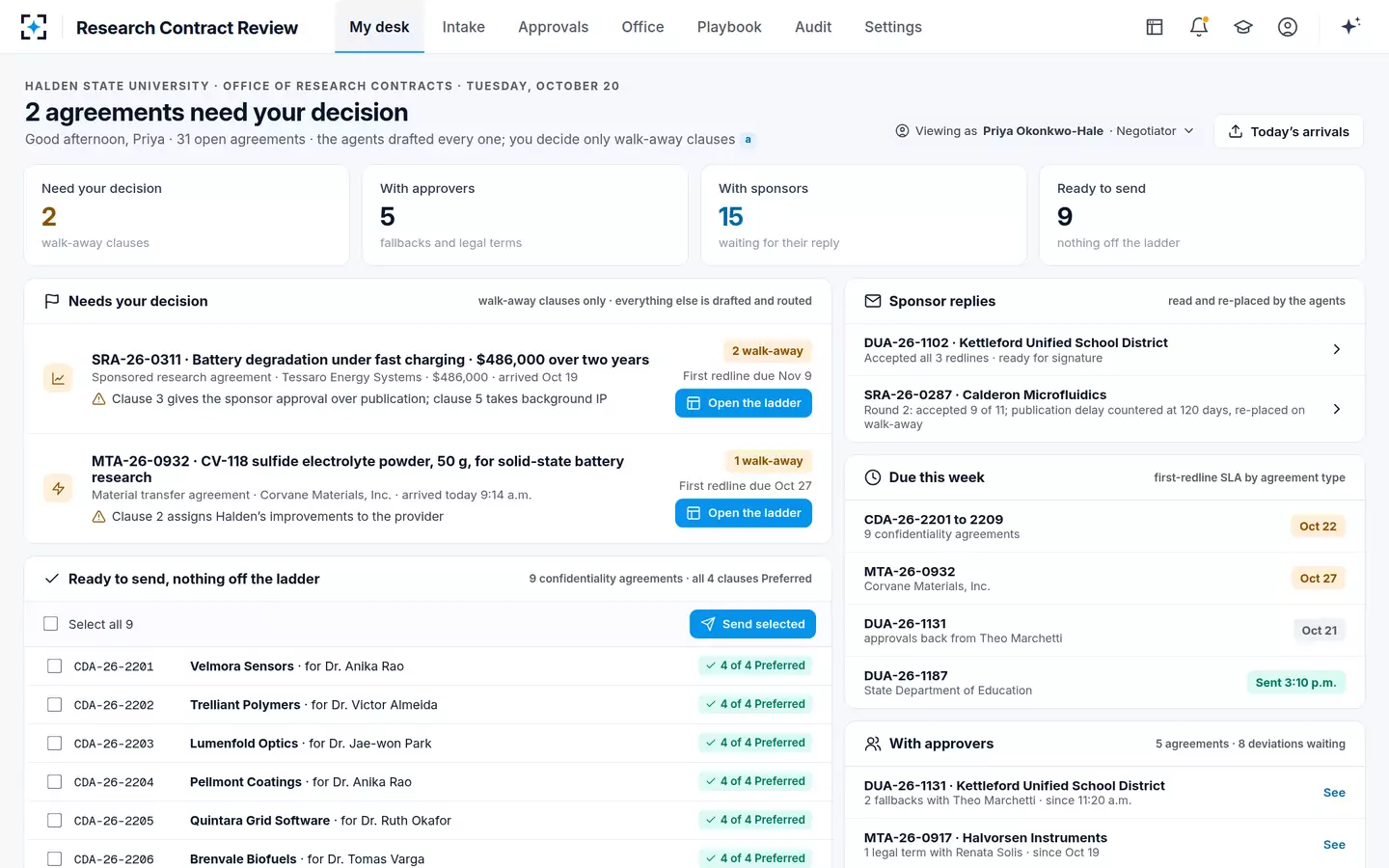The height and width of the screenshot is (868, 1389).
Task: Click the small 'a' badge after walk-away clauses
Action: tap(748, 140)
